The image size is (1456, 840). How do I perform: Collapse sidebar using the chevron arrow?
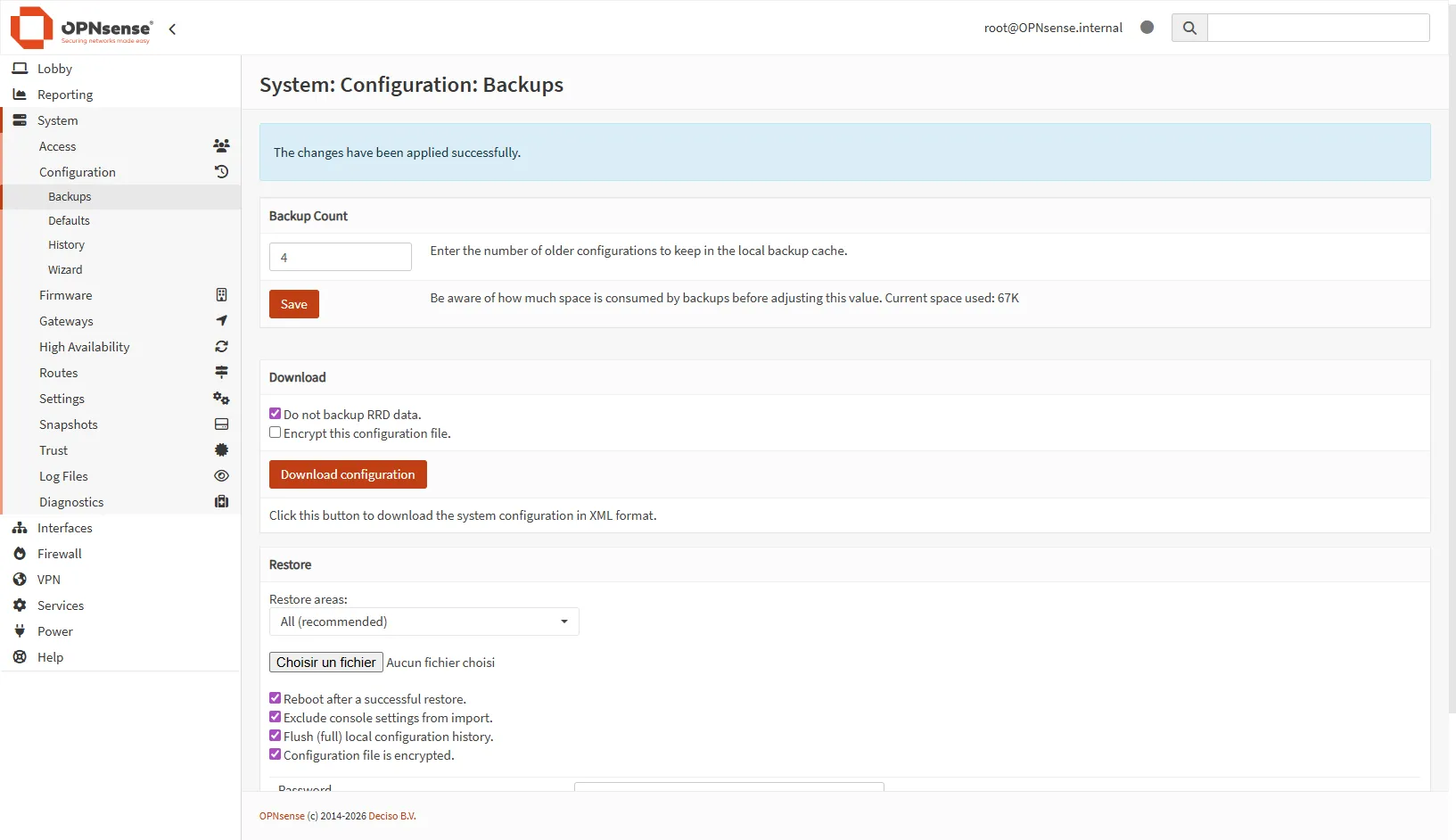click(x=172, y=29)
